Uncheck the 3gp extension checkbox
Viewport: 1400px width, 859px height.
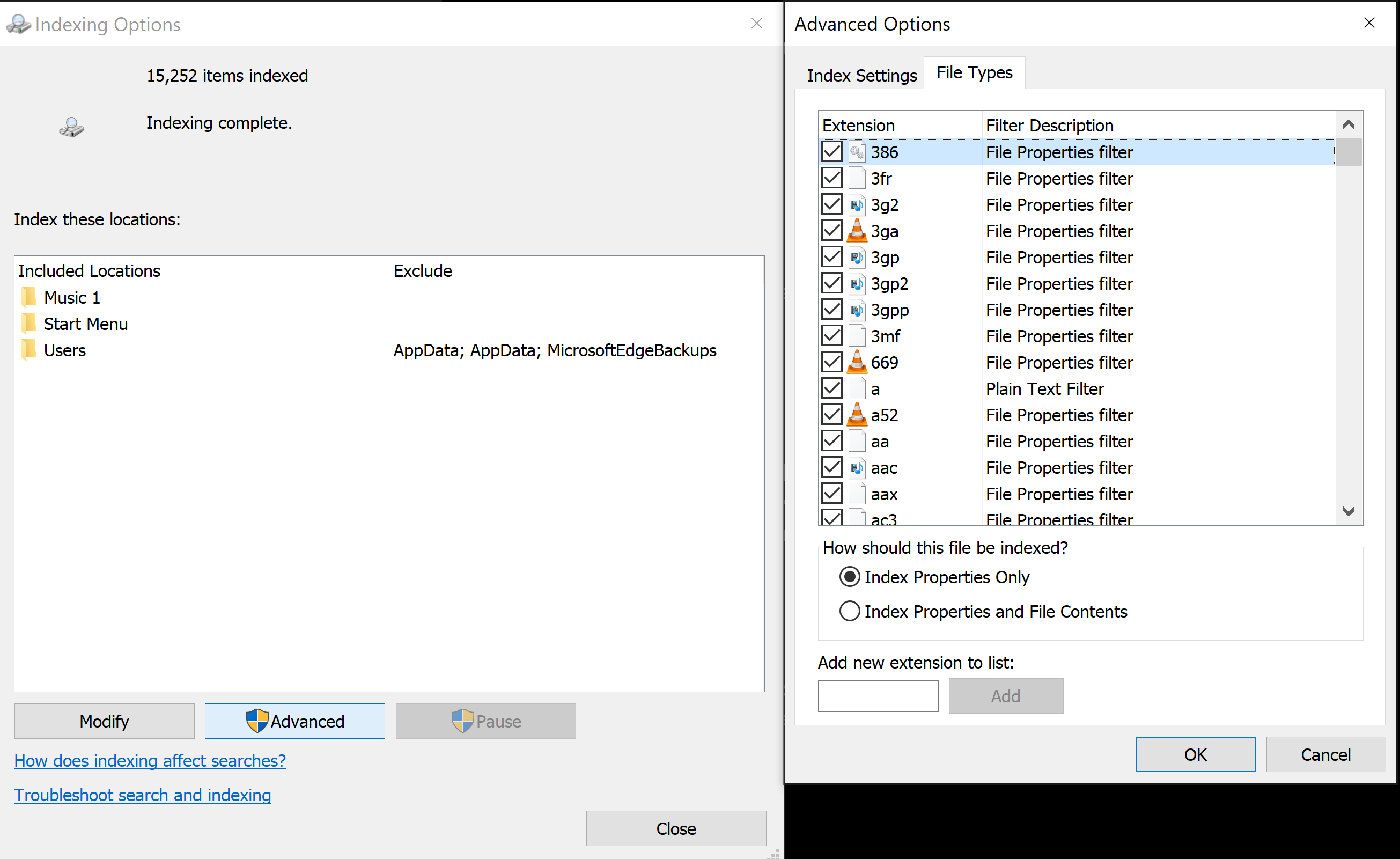pos(831,256)
